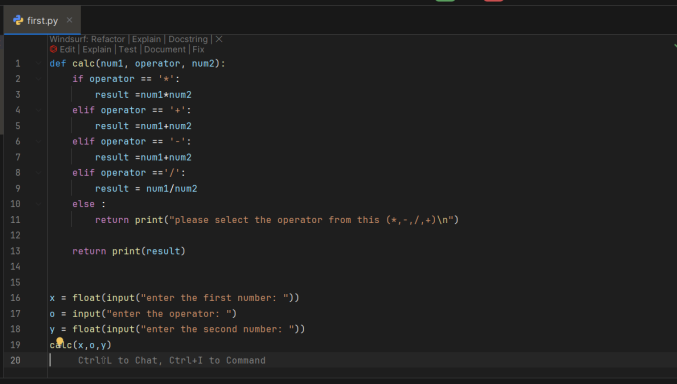Click 'enter the first number' input line
This screenshot has width=677, height=384.
pyautogui.click(x=174, y=298)
